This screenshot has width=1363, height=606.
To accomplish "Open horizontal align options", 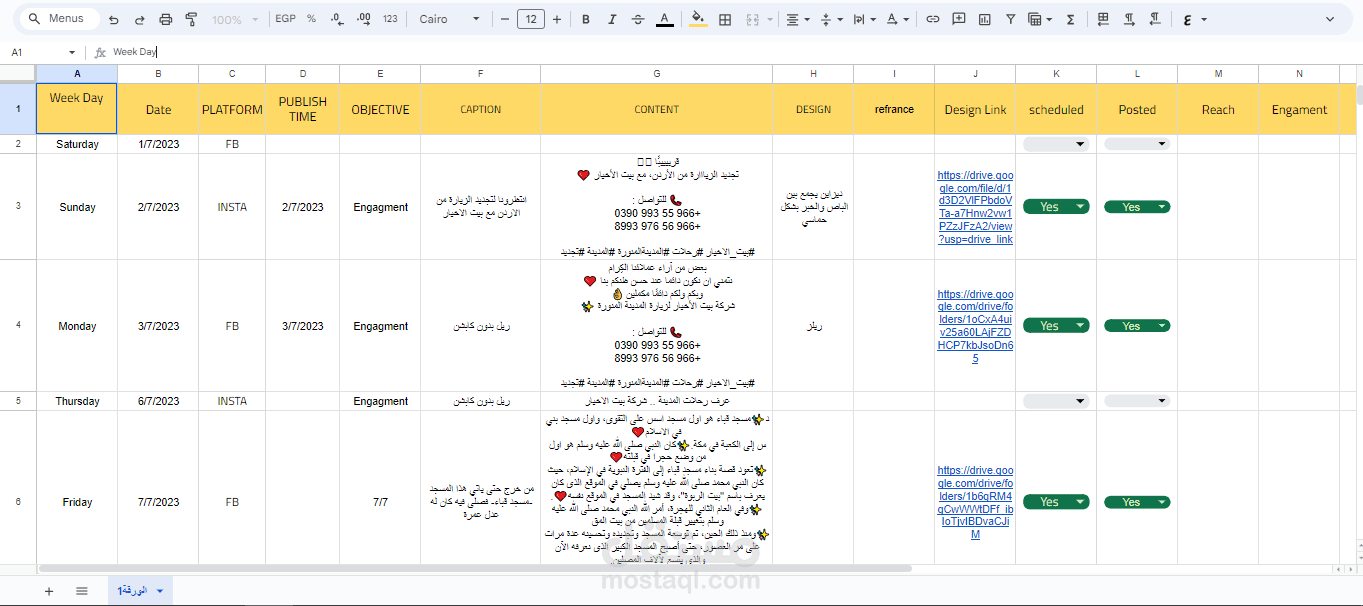I will [x=797, y=19].
